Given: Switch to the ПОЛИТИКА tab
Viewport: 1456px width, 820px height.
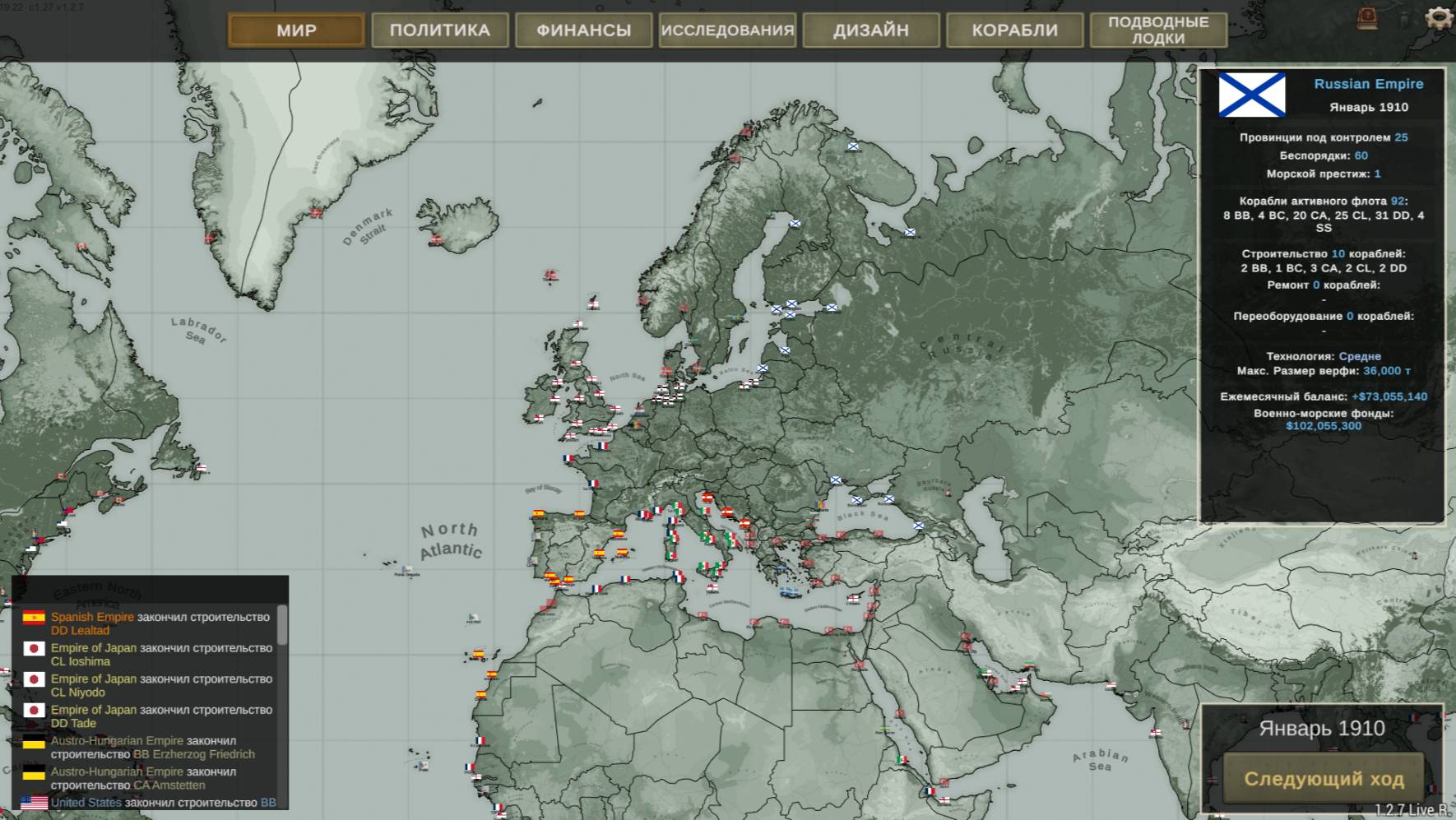Looking at the screenshot, I should (x=439, y=30).
